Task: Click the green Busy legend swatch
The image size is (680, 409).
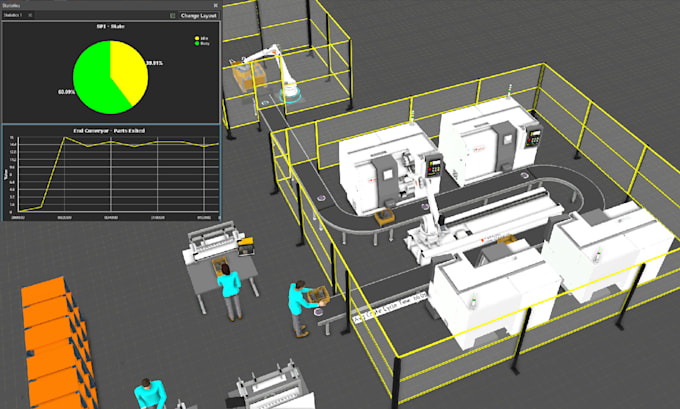Action: coord(197,43)
